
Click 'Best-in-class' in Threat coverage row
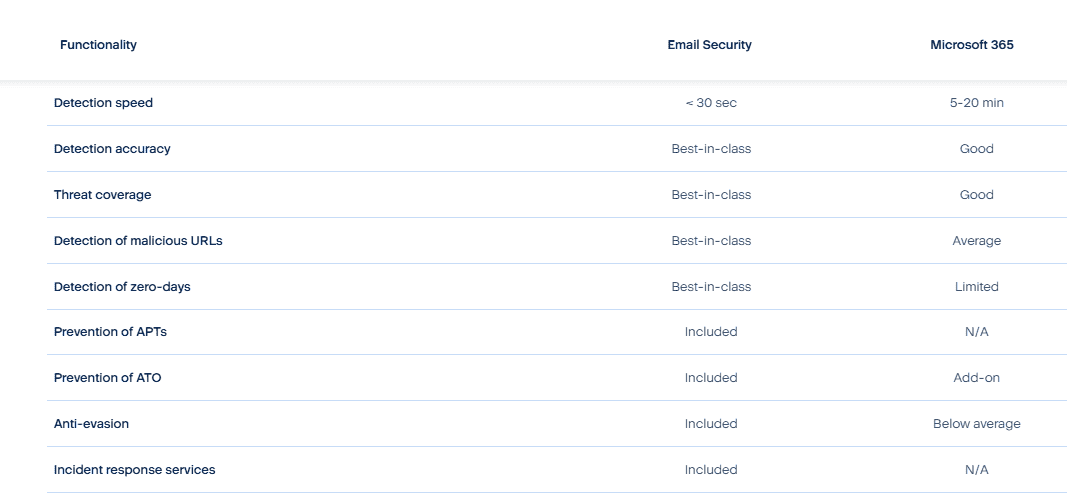click(711, 195)
